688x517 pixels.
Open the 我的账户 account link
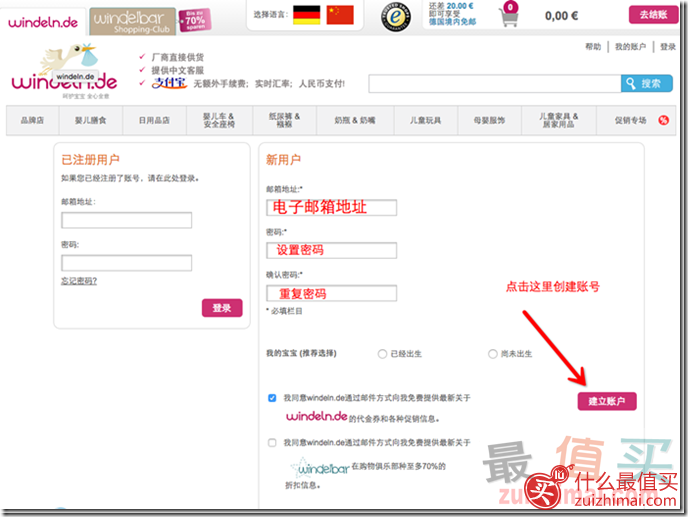[630, 47]
